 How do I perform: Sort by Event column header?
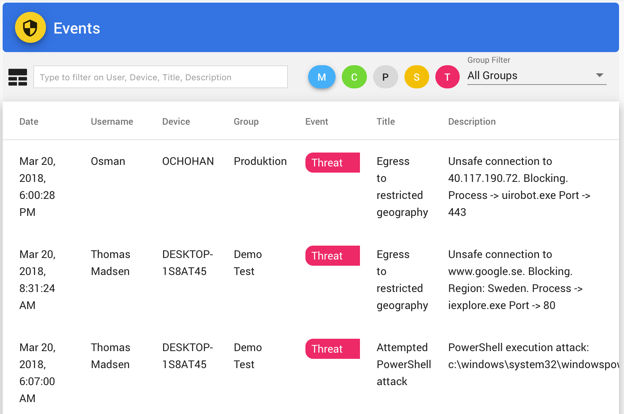coord(316,121)
